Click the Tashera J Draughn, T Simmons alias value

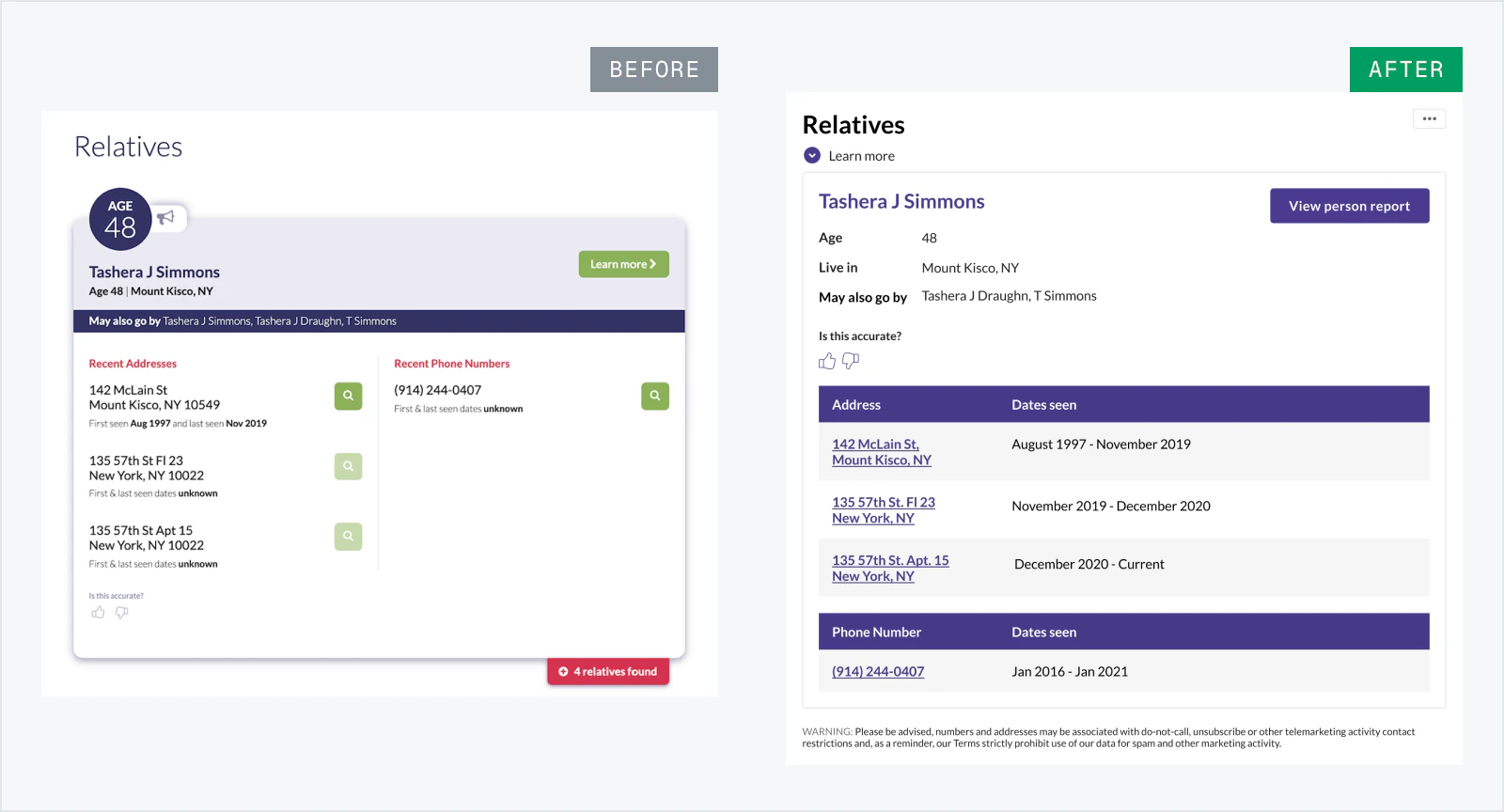[x=1009, y=296]
